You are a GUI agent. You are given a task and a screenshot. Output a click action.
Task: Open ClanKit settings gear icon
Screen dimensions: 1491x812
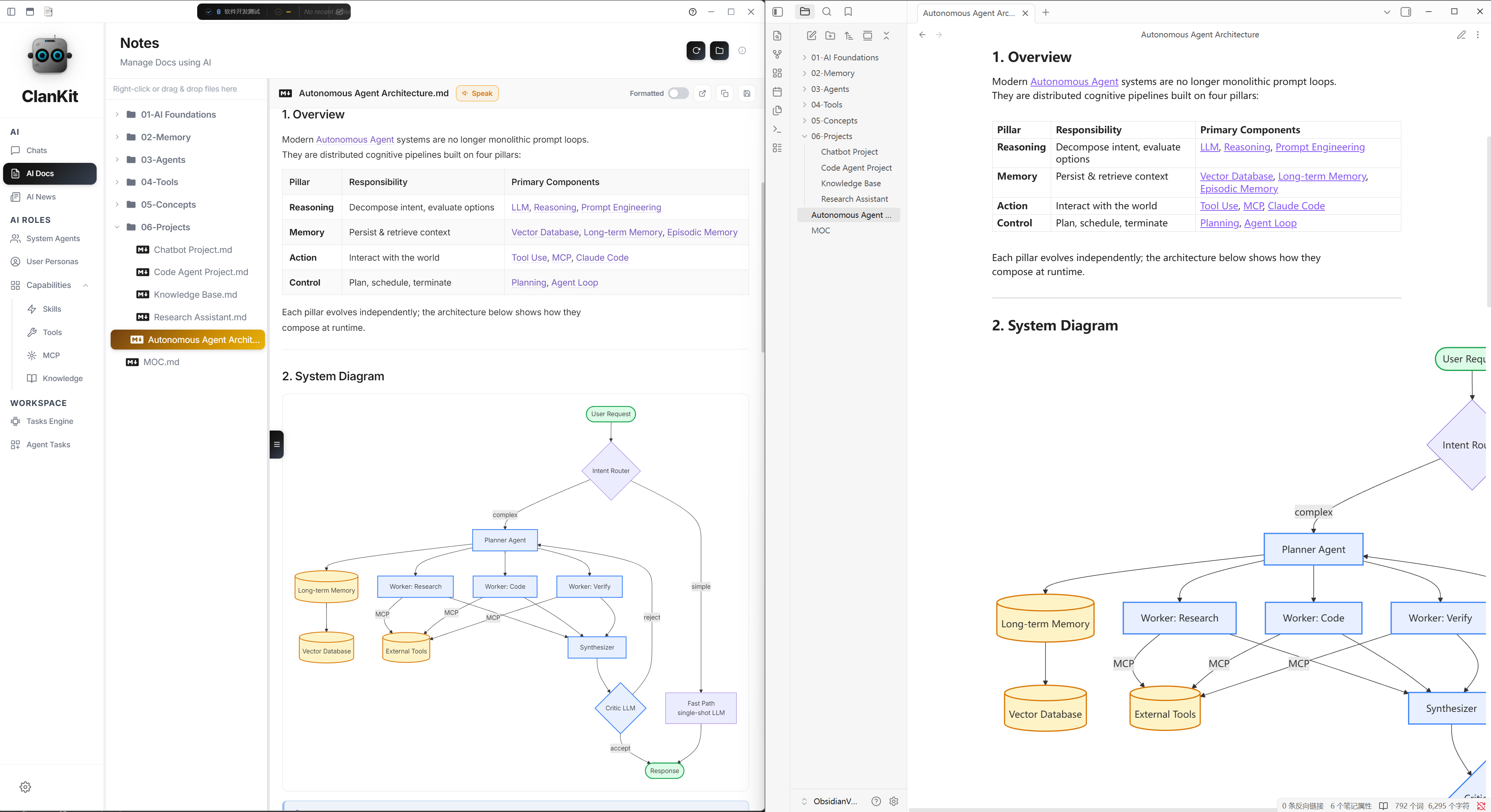click(x=25, y=787)
